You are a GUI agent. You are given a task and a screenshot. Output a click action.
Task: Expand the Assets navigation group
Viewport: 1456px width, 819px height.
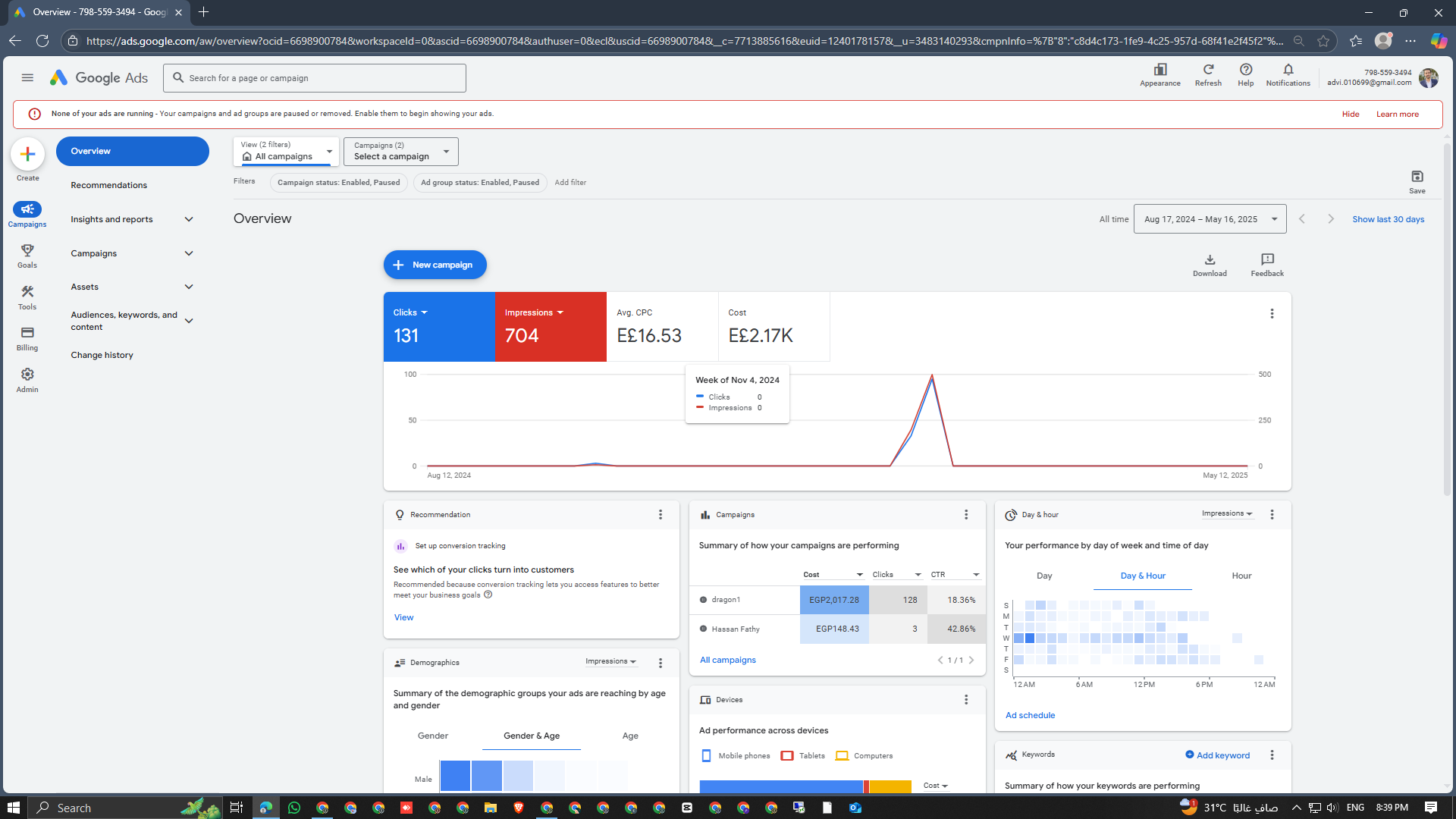tap(132, 287)
